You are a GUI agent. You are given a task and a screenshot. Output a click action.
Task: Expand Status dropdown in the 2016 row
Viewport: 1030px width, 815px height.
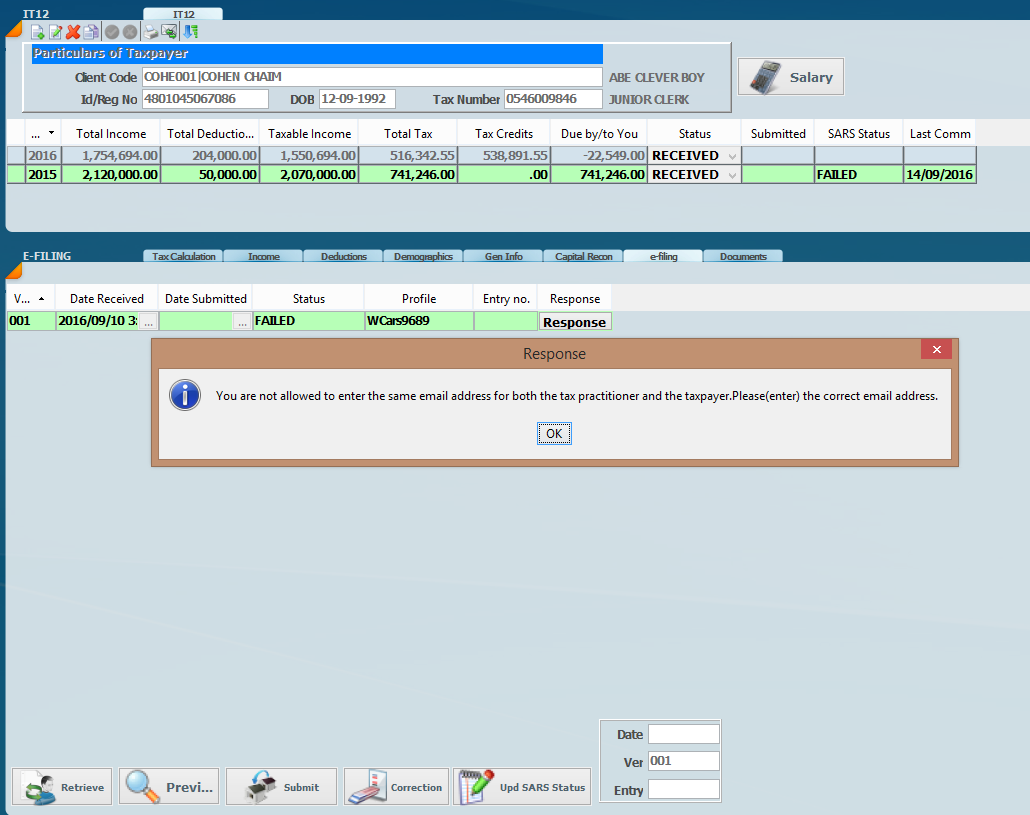tap(732, 156)
